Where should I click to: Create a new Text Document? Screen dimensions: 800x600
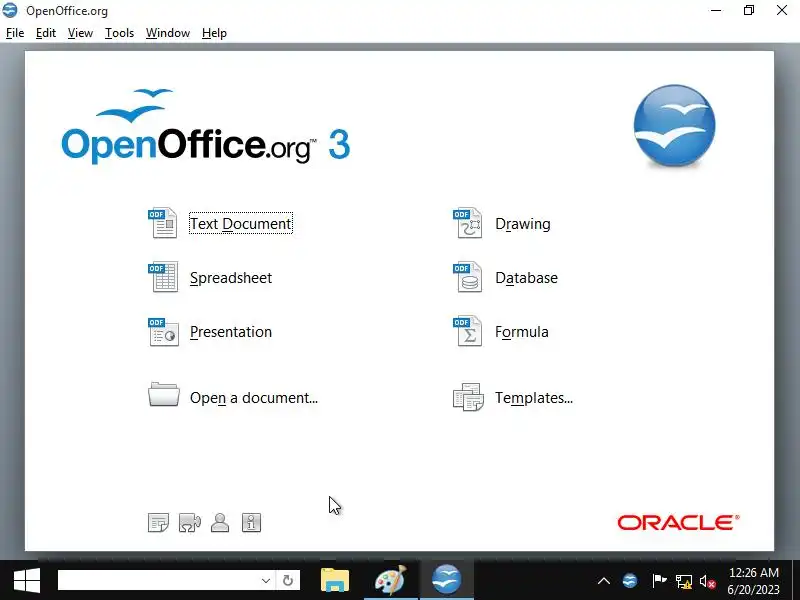pyautogui.click(x=241, y=223)
